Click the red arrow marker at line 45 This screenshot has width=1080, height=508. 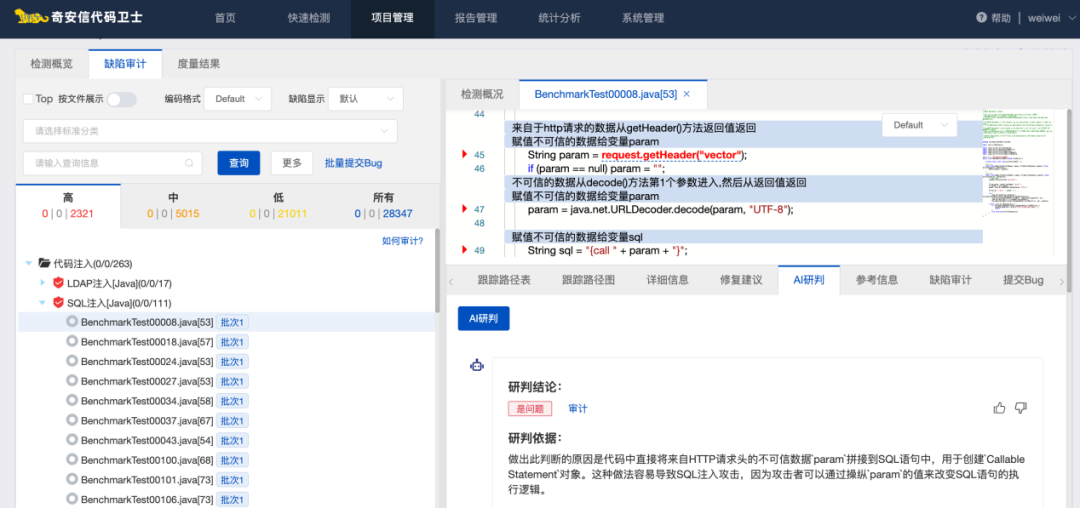click(464, 155)
